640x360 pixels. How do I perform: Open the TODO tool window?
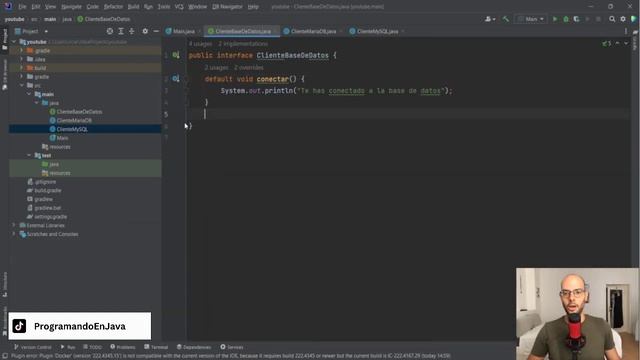point(92,347)
